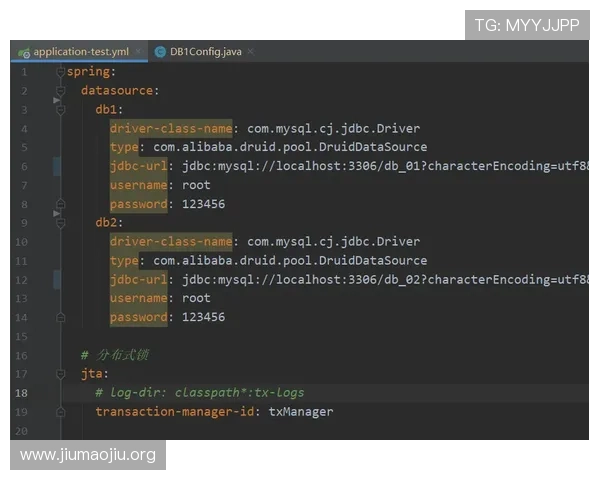
Task: Place cursor on txManager value
Action: click(300, 412)
